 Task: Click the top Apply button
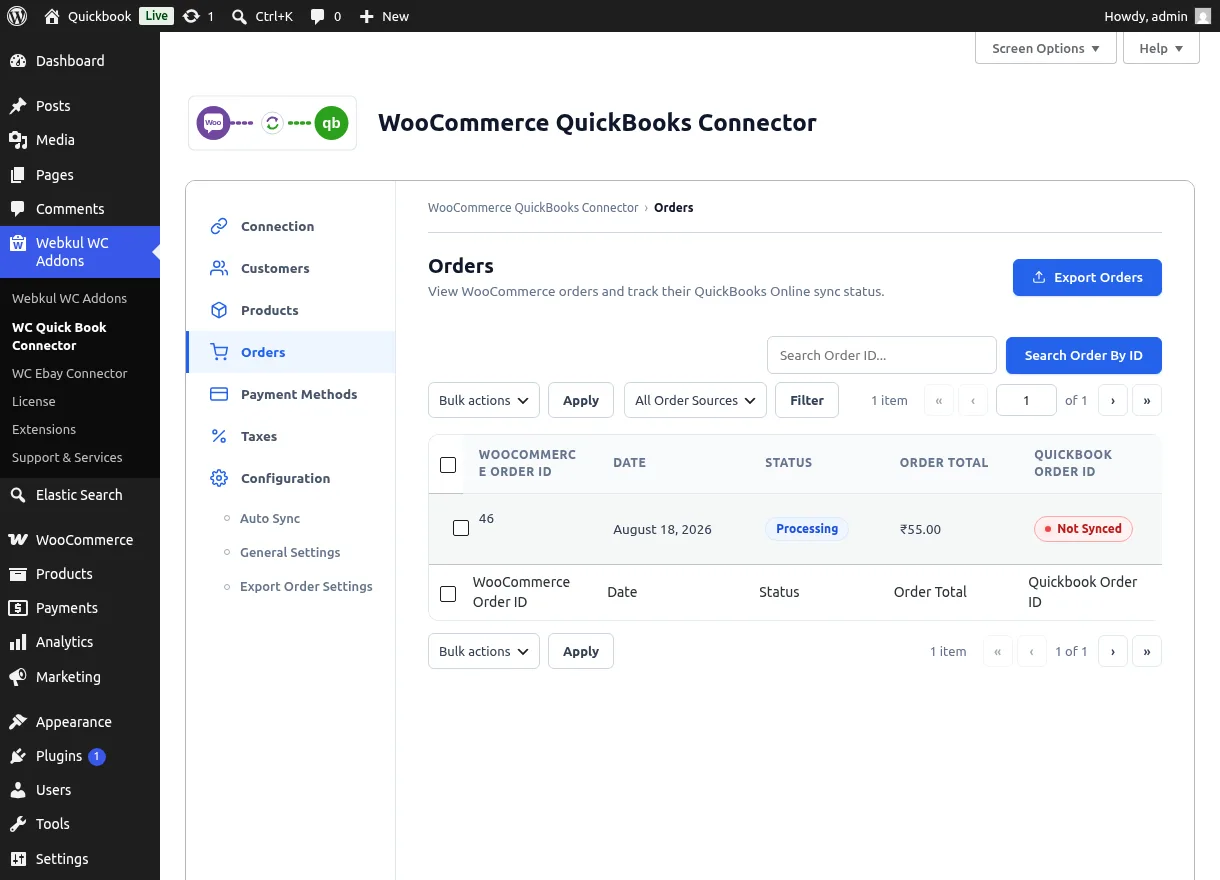coord(581,400)
